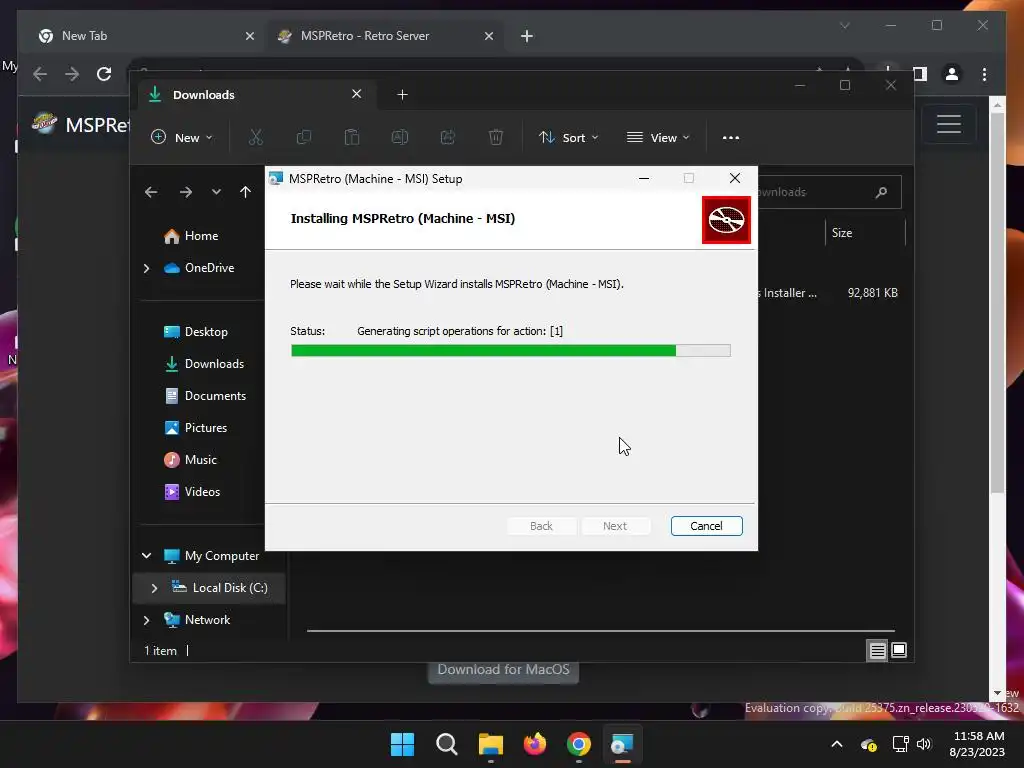Expand the Network tree node
Viewport: 1024px width, 768px height.
coord(146,620)
